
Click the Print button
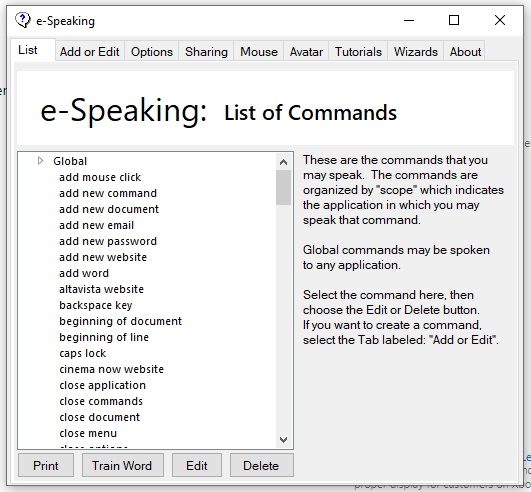pyautogui.click(x=46, y=465)
